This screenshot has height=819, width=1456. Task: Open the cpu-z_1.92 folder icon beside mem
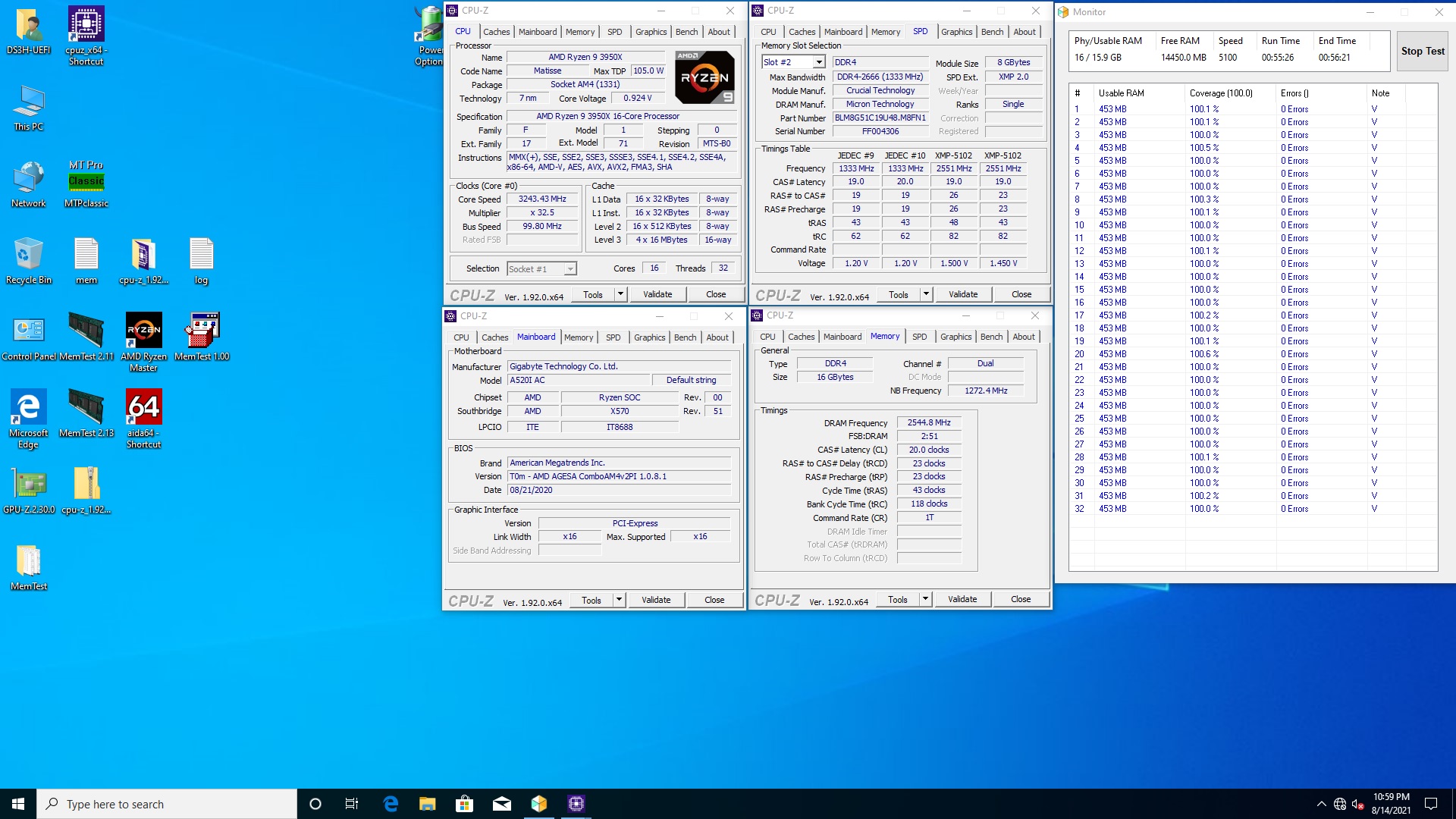tap(144, 261)
